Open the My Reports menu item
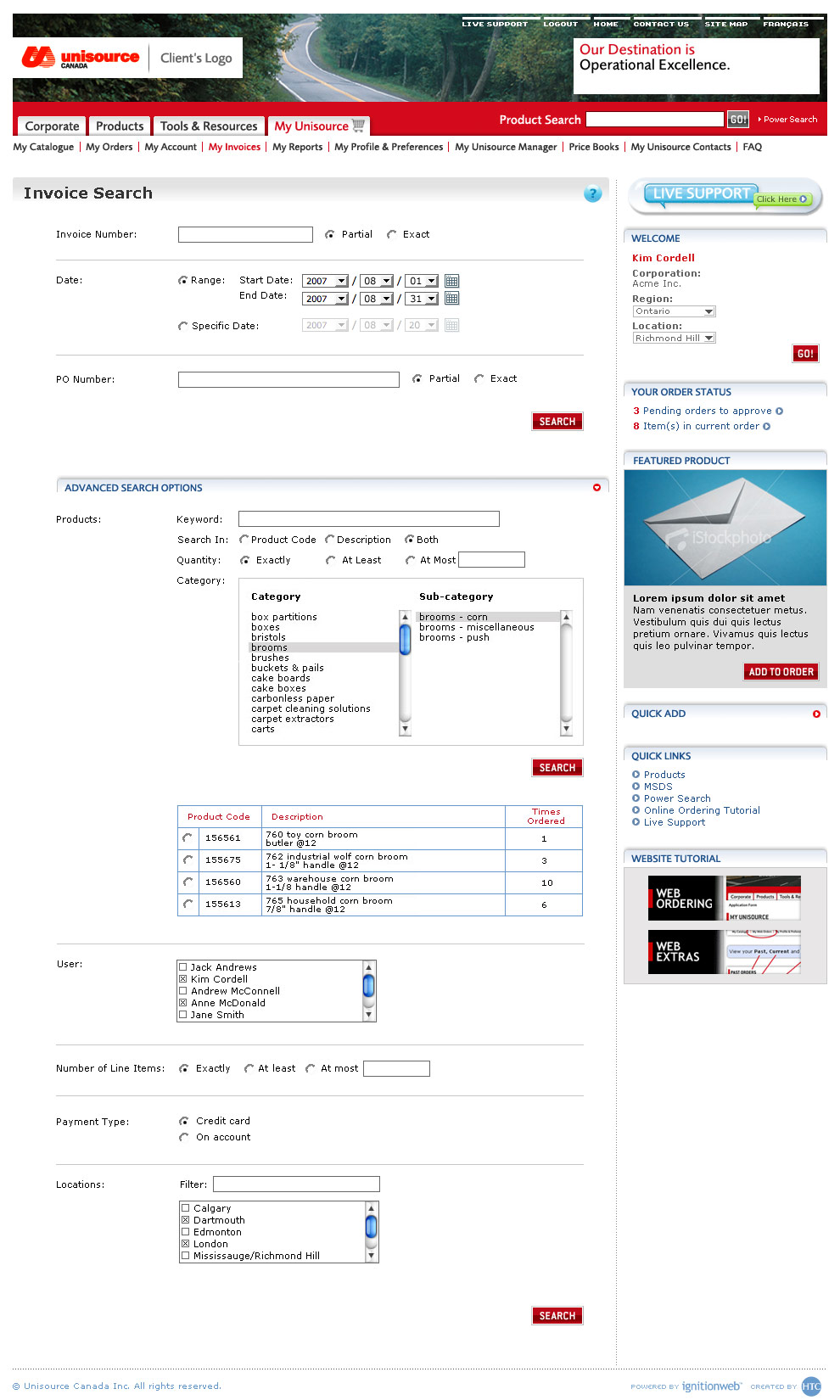The image size is (840, 1400). (x=297, y=147)
